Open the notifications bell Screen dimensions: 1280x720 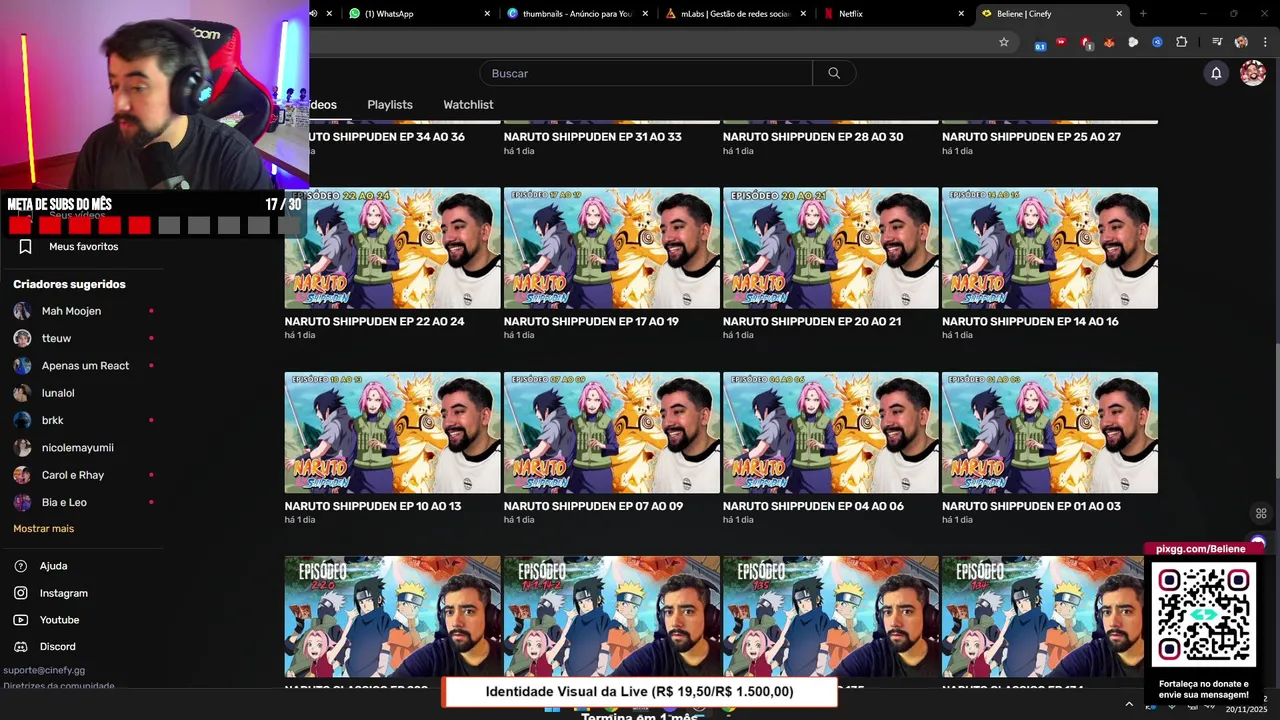[1216, 73]
